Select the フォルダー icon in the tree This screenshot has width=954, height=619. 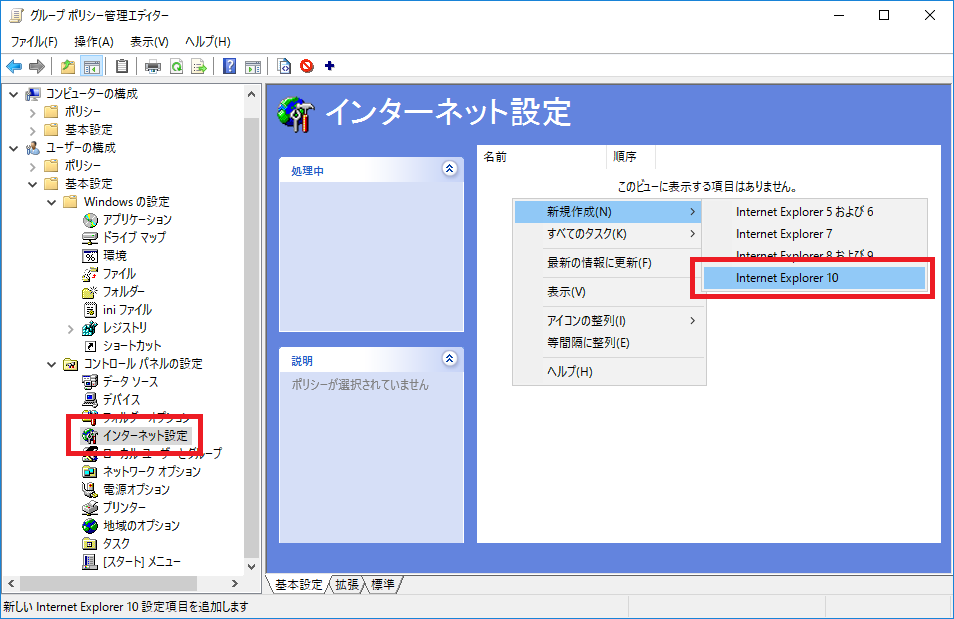90,292
